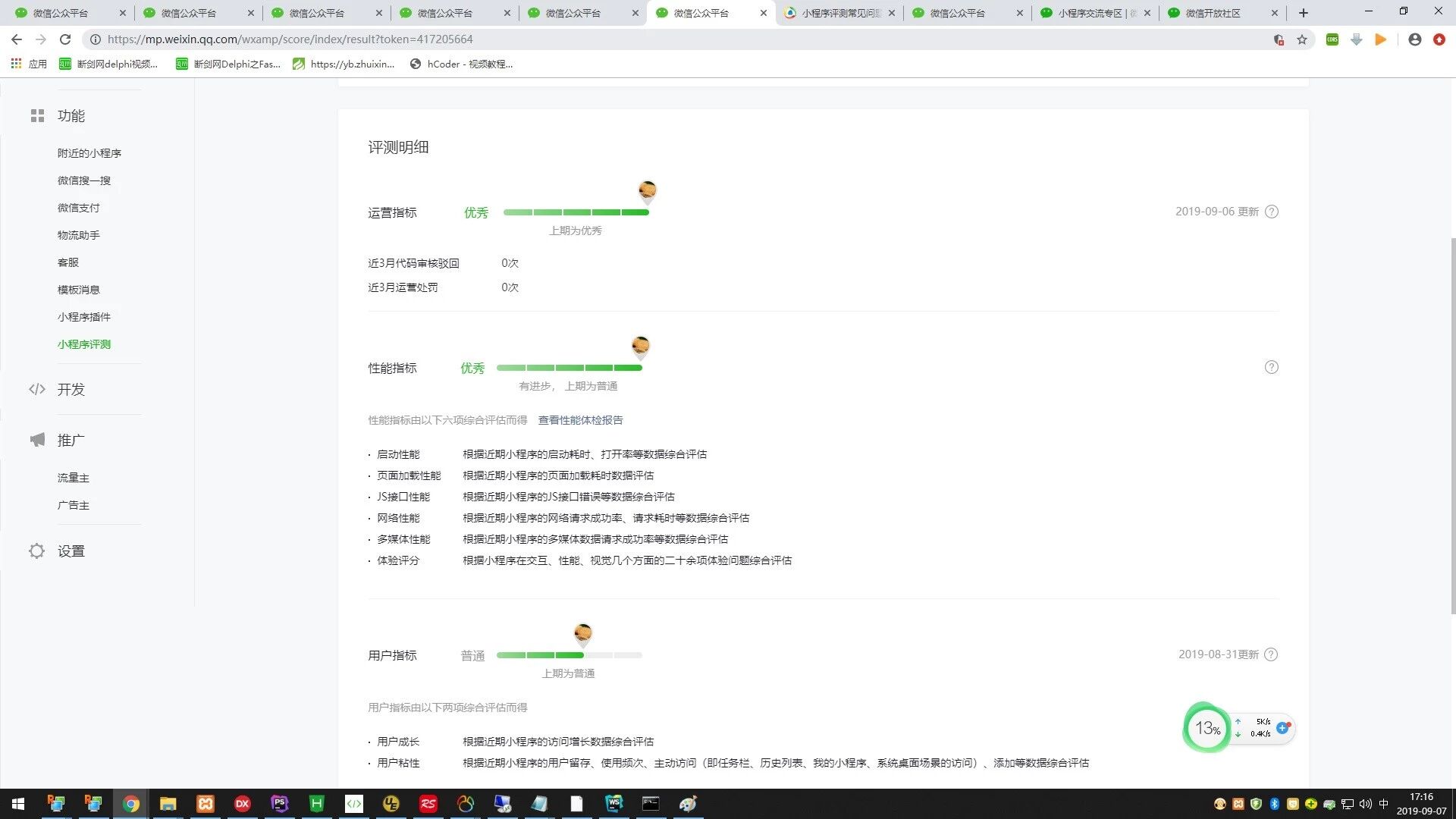
Task: Click the 推广 megaphone icon in the sidebar
Action: [37, 441]
